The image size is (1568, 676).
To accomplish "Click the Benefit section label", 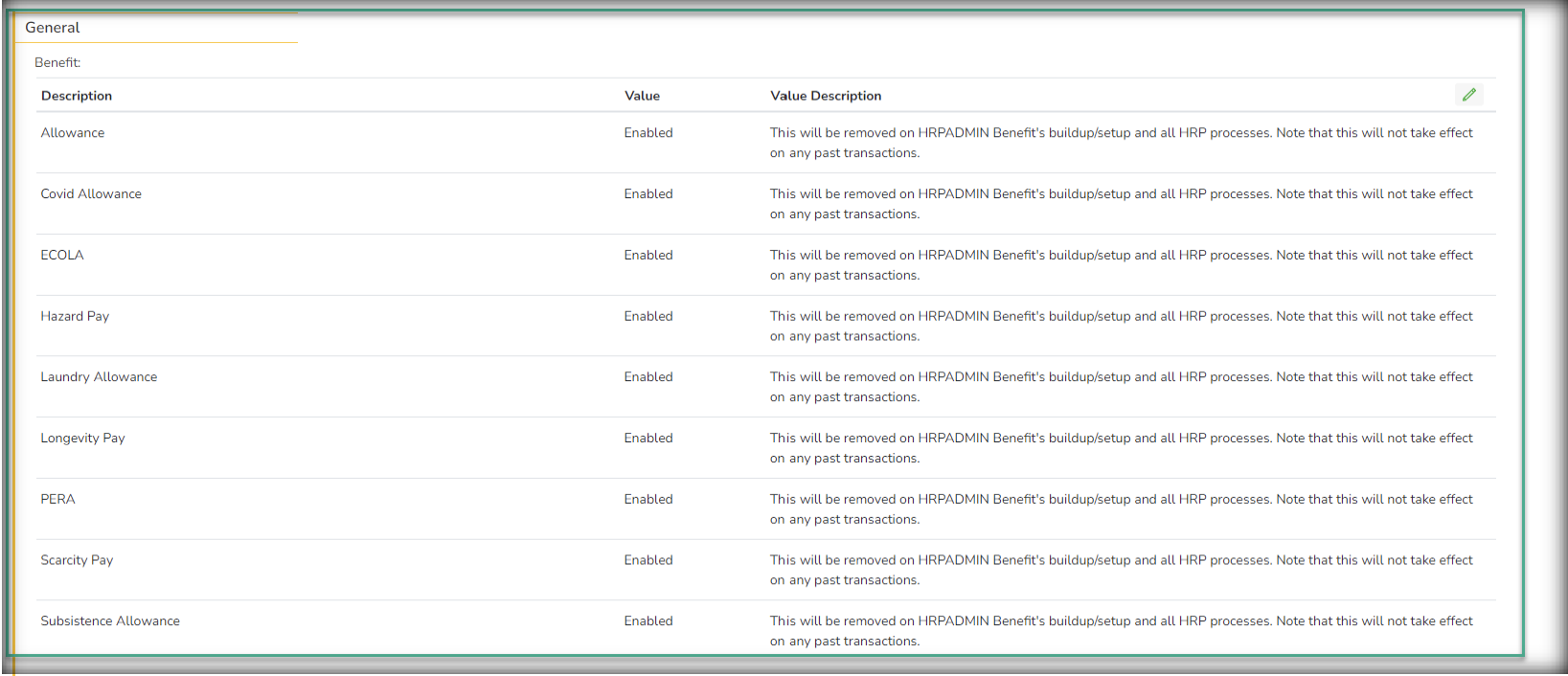I will (x=57, y=63).
